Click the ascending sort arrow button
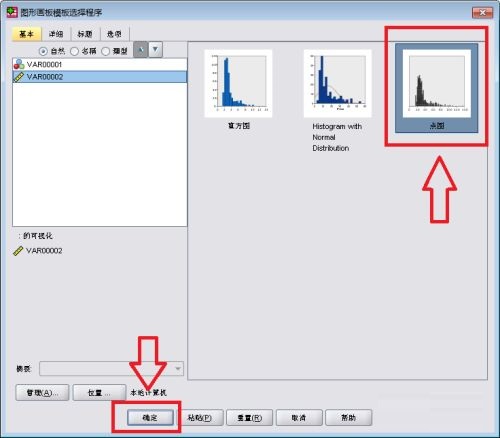This screenshot has height=438, width=500. pos(141,50)
